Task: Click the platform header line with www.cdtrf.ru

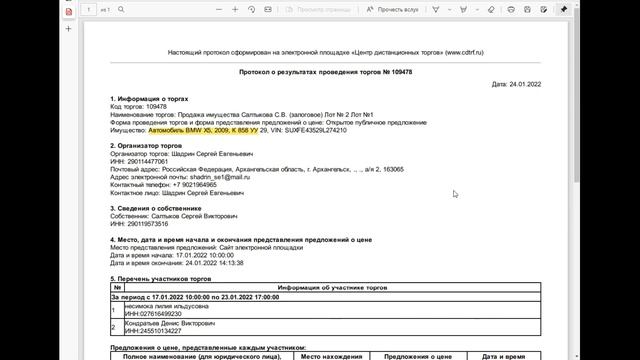Action: pyautogui.click(x=325, y=53)
